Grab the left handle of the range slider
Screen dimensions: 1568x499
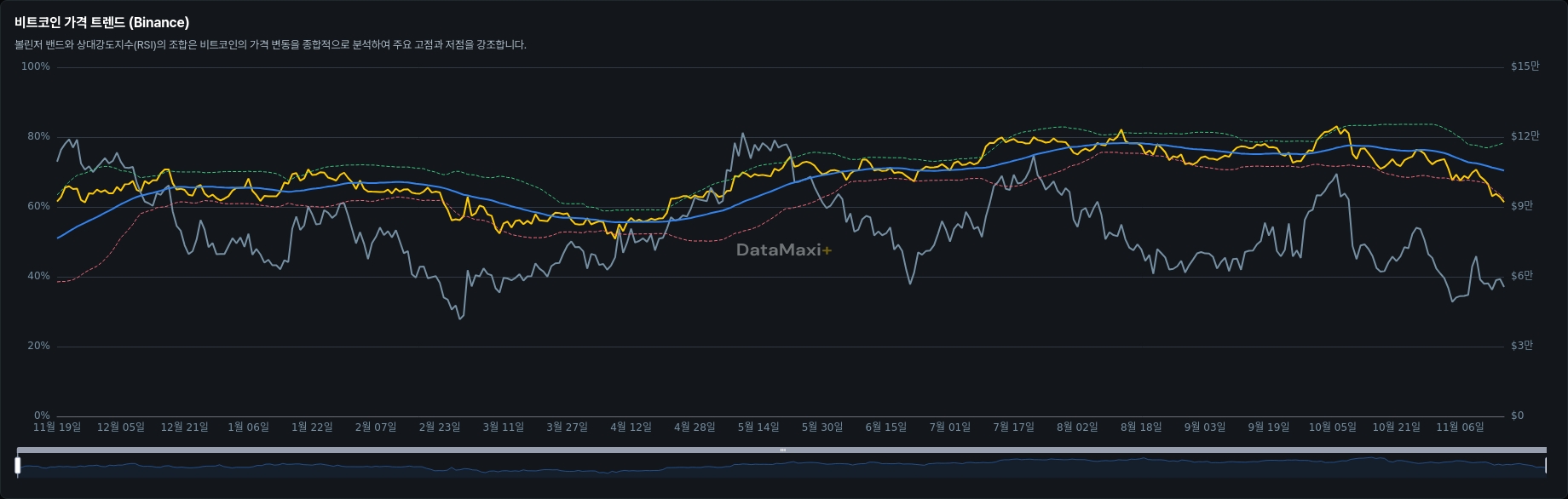tap(18, 465)
